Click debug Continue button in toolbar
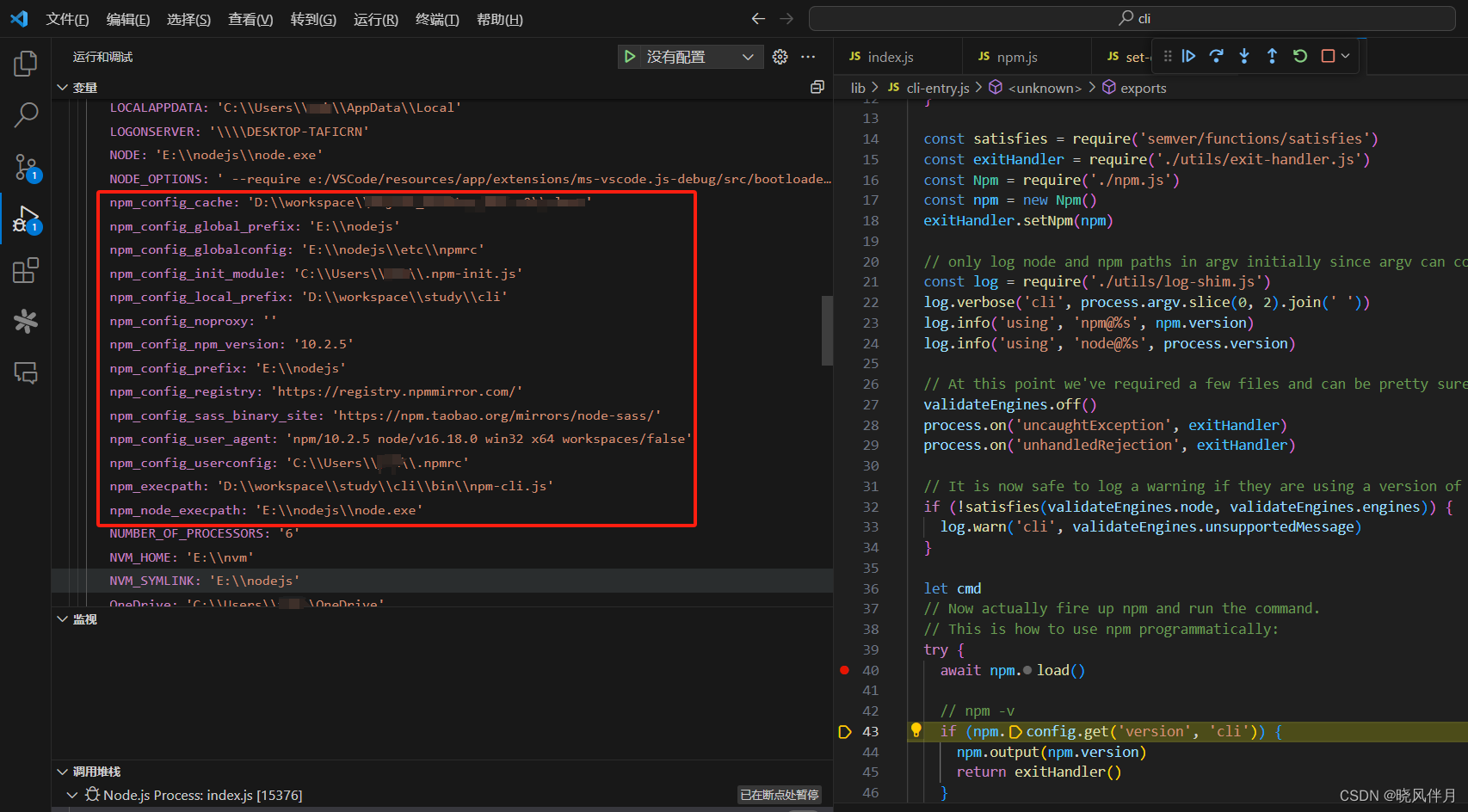 [1188, 56]
